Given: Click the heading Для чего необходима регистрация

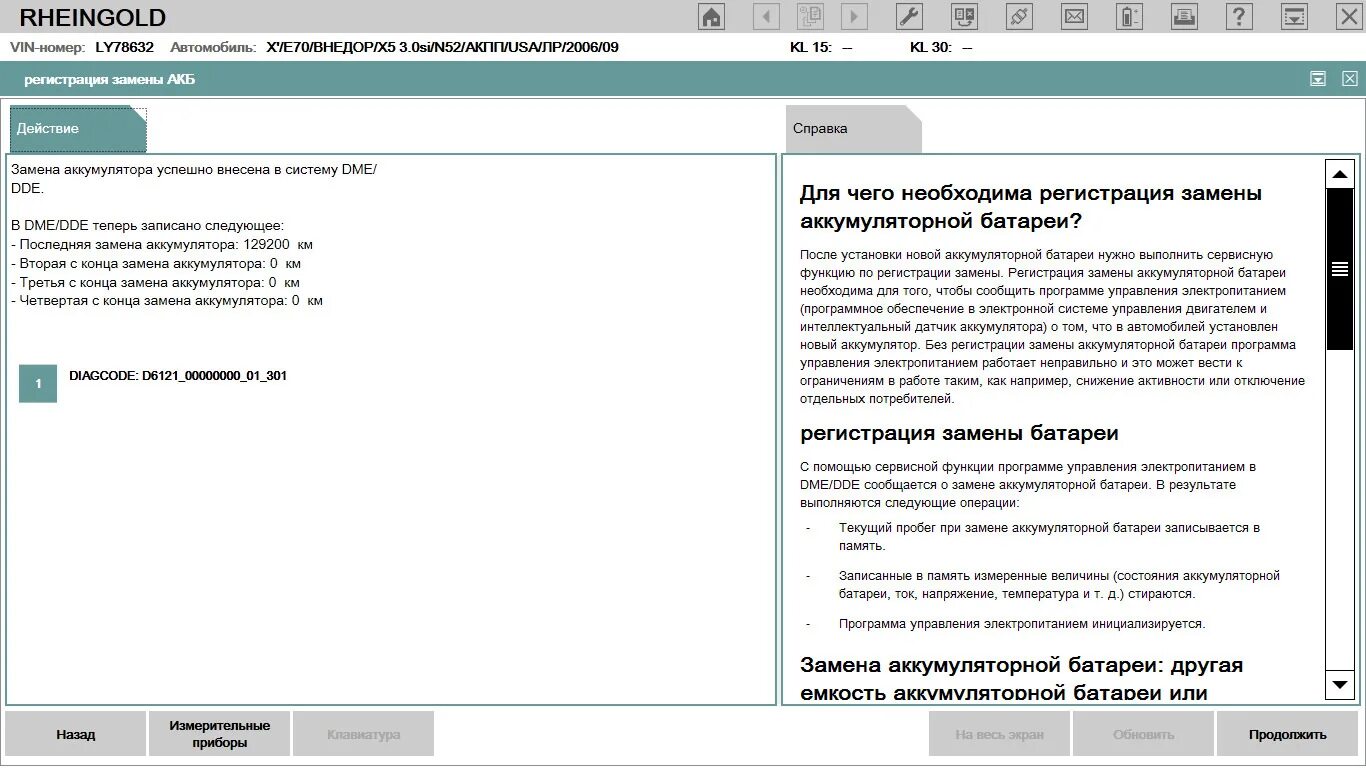Looking at the screenshot, I should coord(1031,207).
